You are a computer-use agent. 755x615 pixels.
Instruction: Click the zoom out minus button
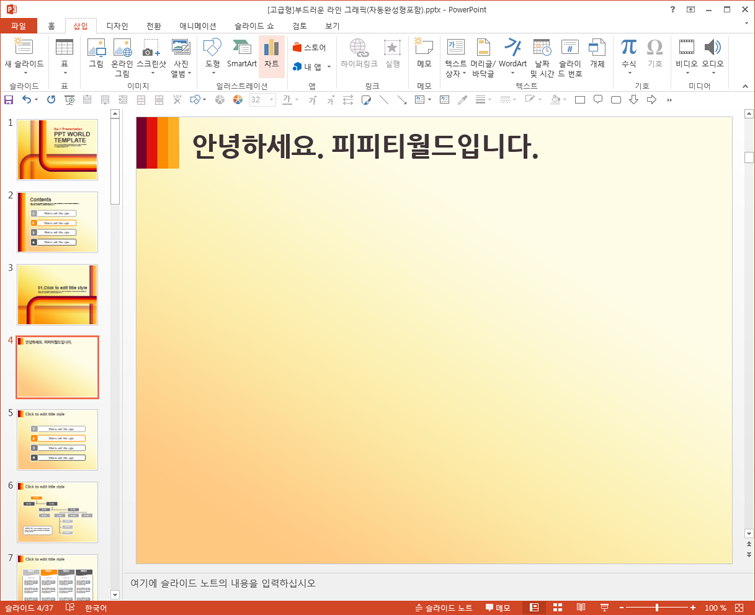(622, 608)
